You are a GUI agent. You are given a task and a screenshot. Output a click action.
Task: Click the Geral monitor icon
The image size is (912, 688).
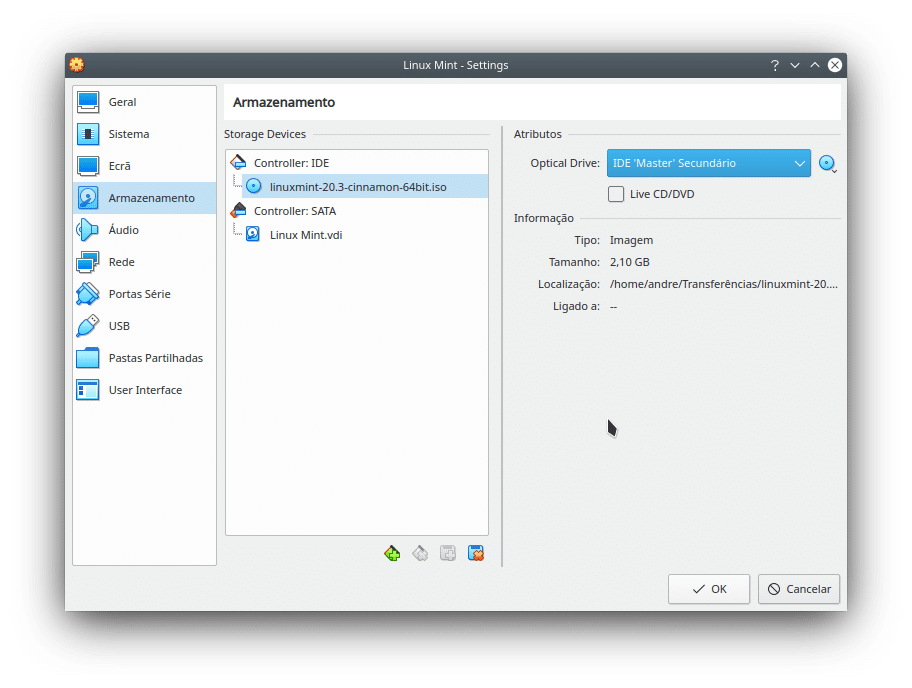click(x=88, y=102)
